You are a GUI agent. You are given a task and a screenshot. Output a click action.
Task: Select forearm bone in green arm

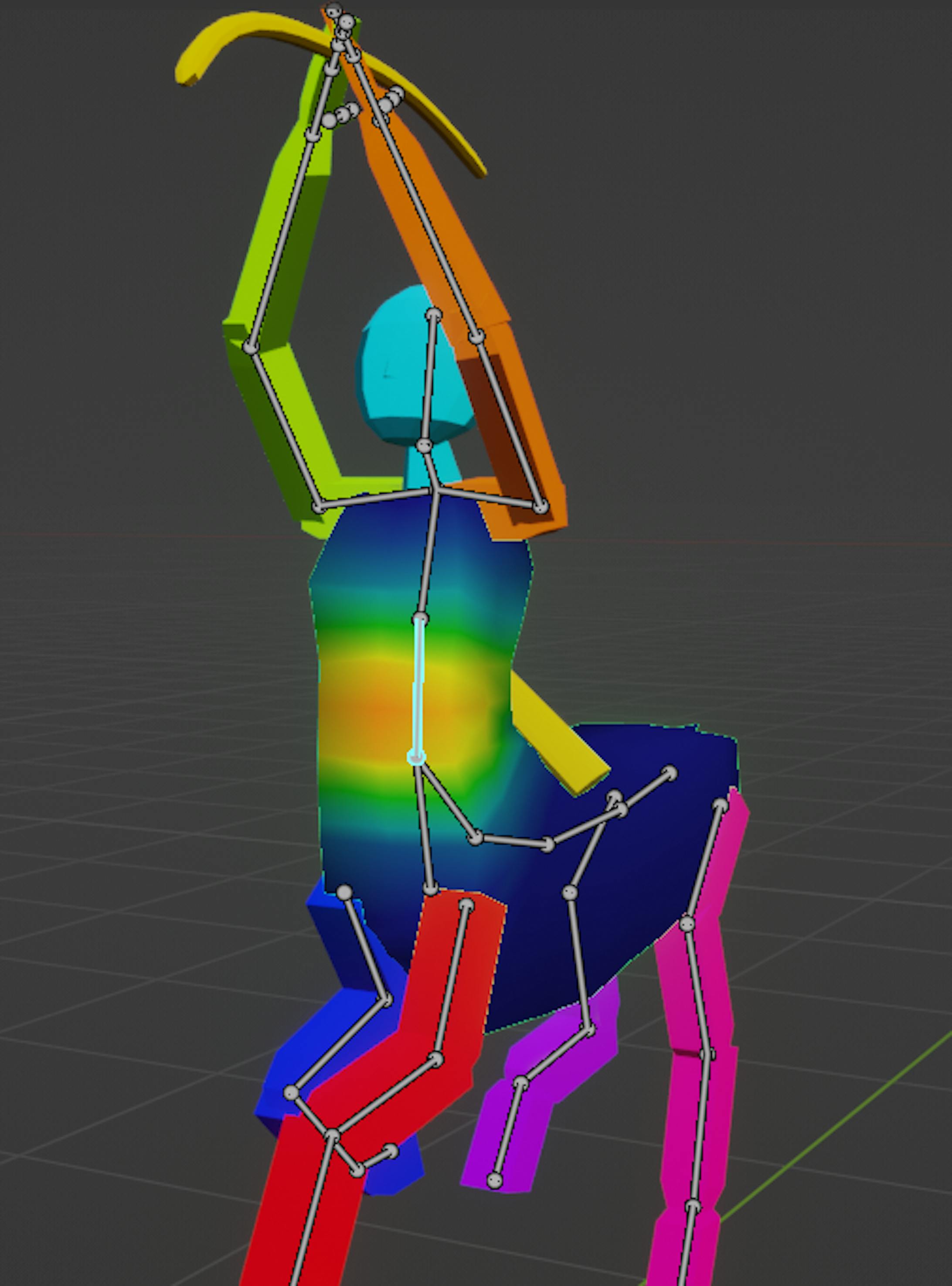[x=282, y=242]
